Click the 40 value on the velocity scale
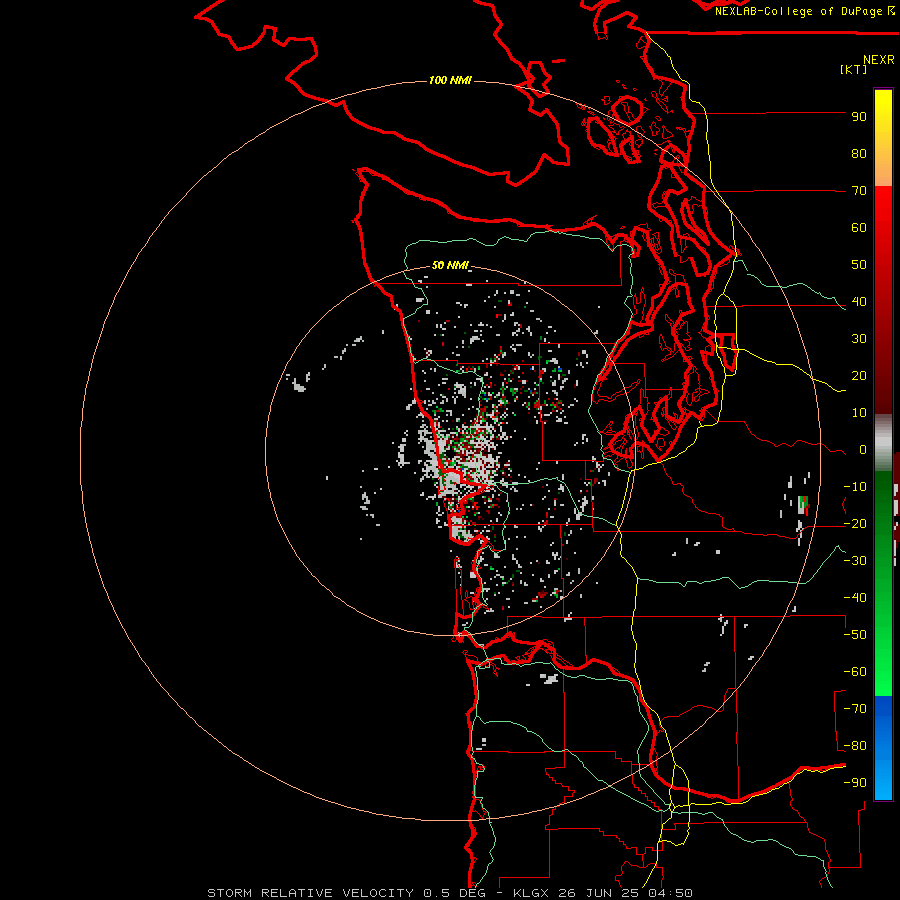900x900 pixels. [859, 302]
